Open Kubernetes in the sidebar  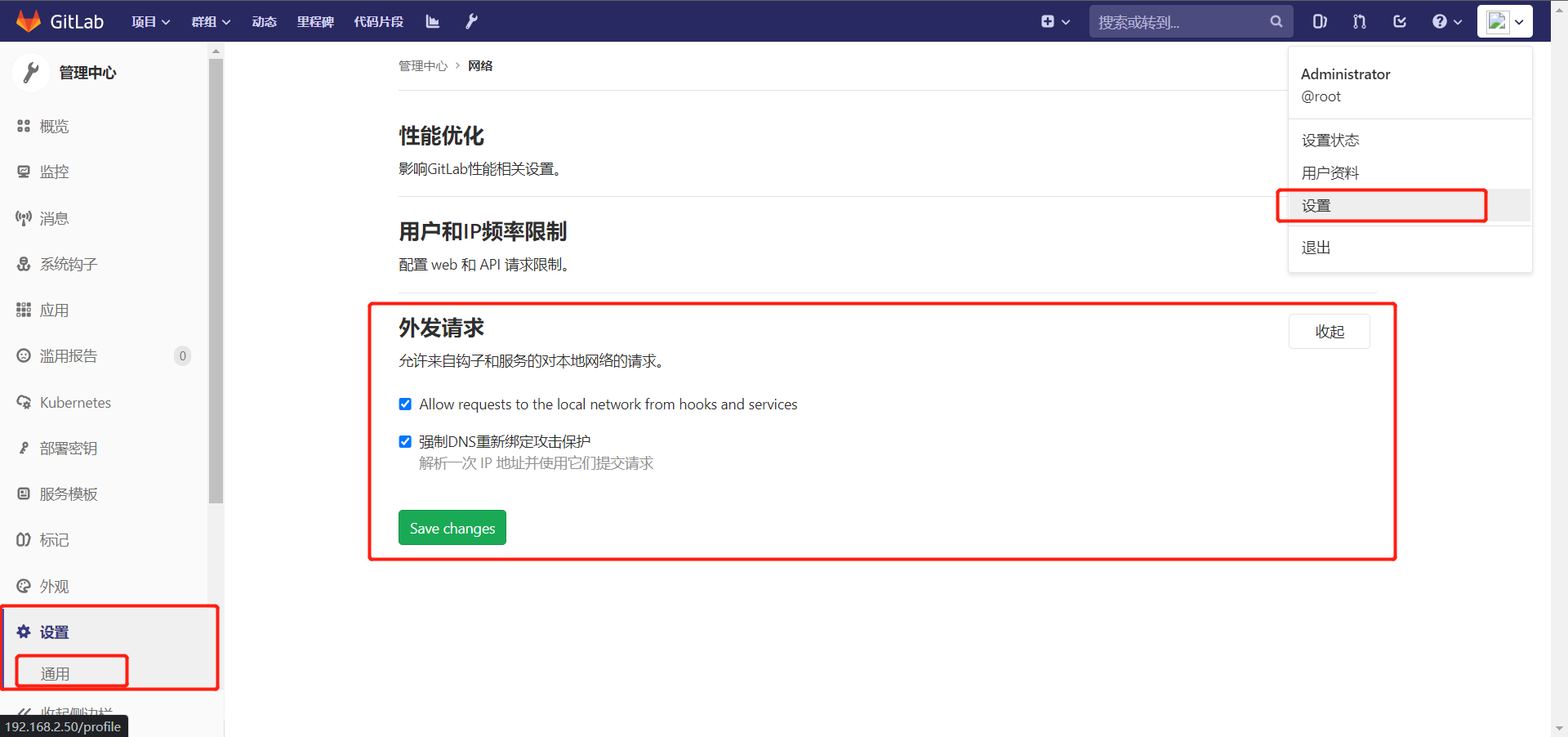[75, 403]
